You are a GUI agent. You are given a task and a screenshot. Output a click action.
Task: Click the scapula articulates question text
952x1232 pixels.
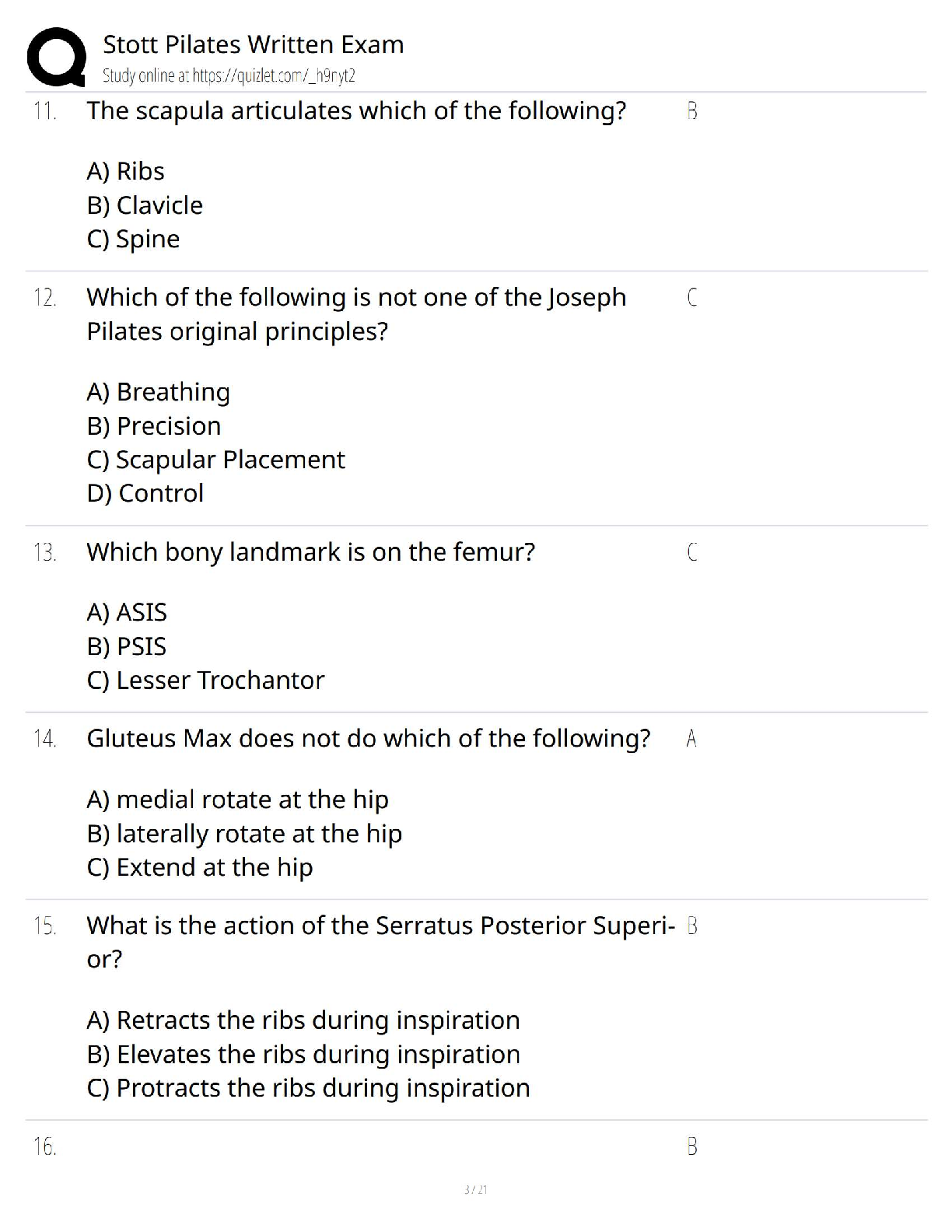pyautogui.click(x=356, y=111)
